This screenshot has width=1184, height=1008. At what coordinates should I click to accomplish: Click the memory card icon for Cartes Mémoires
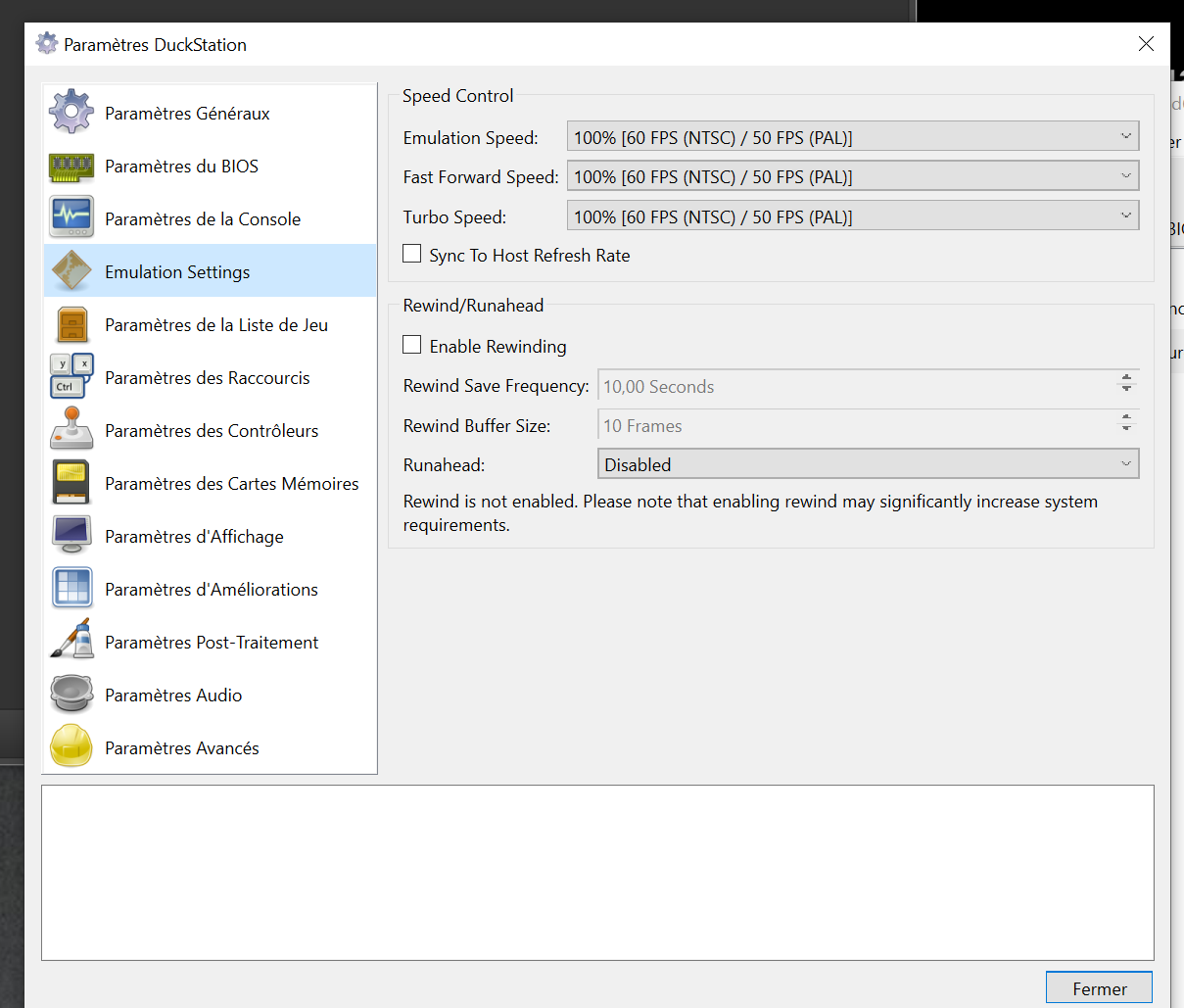71,482
